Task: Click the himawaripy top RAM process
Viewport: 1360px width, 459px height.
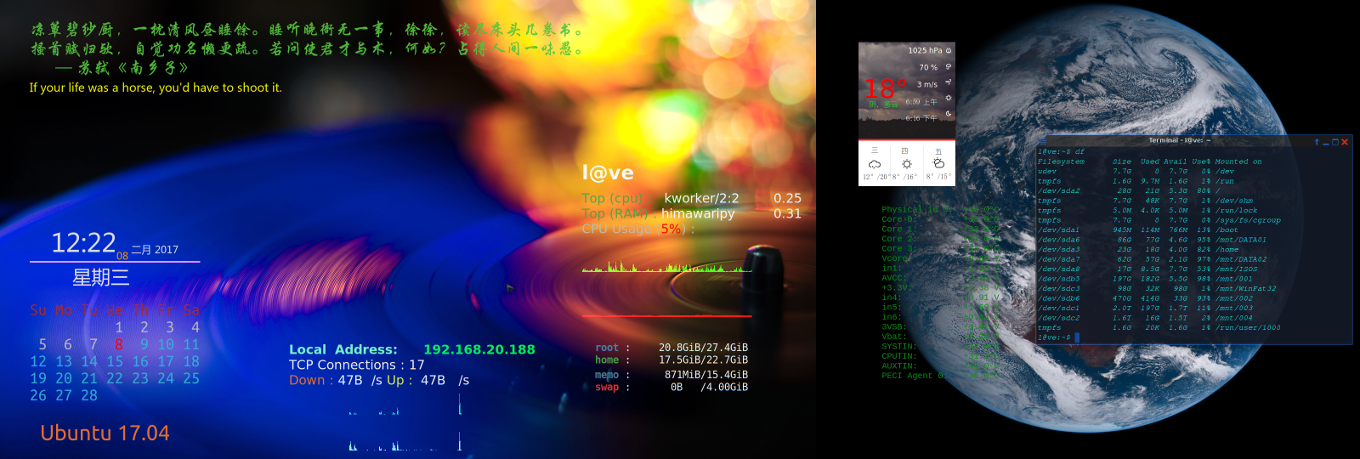Action: (x=698, y=213)
